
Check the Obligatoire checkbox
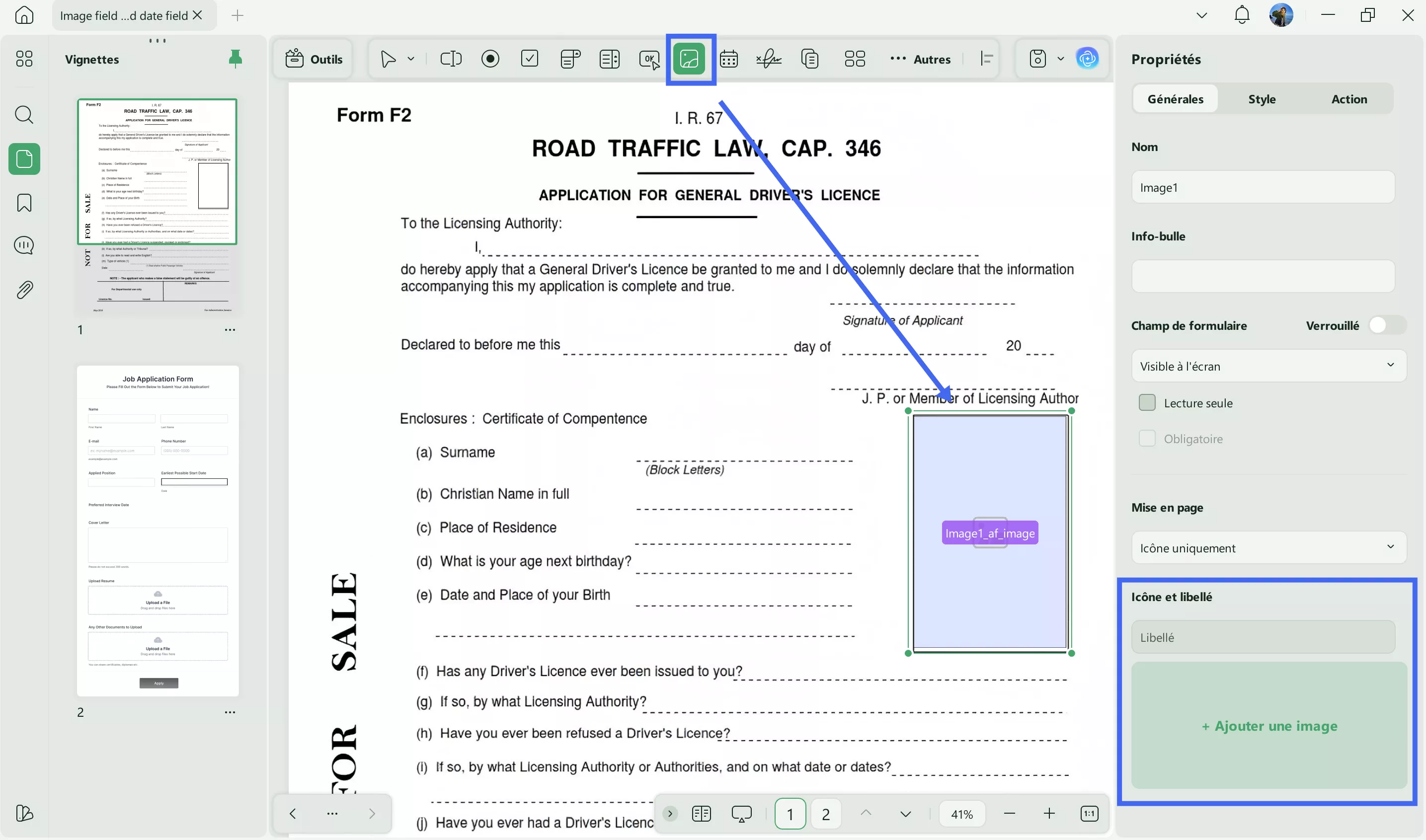(x=1147, y=439)
